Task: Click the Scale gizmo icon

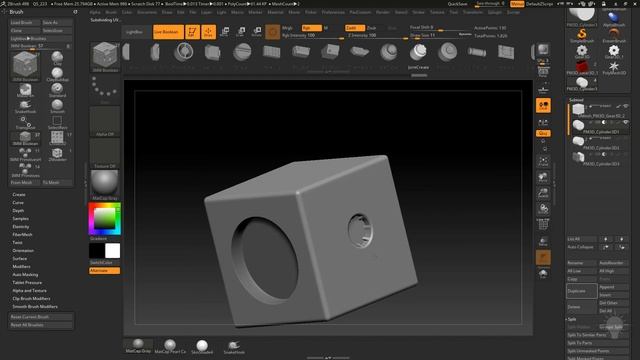Action: click(241, 32)
